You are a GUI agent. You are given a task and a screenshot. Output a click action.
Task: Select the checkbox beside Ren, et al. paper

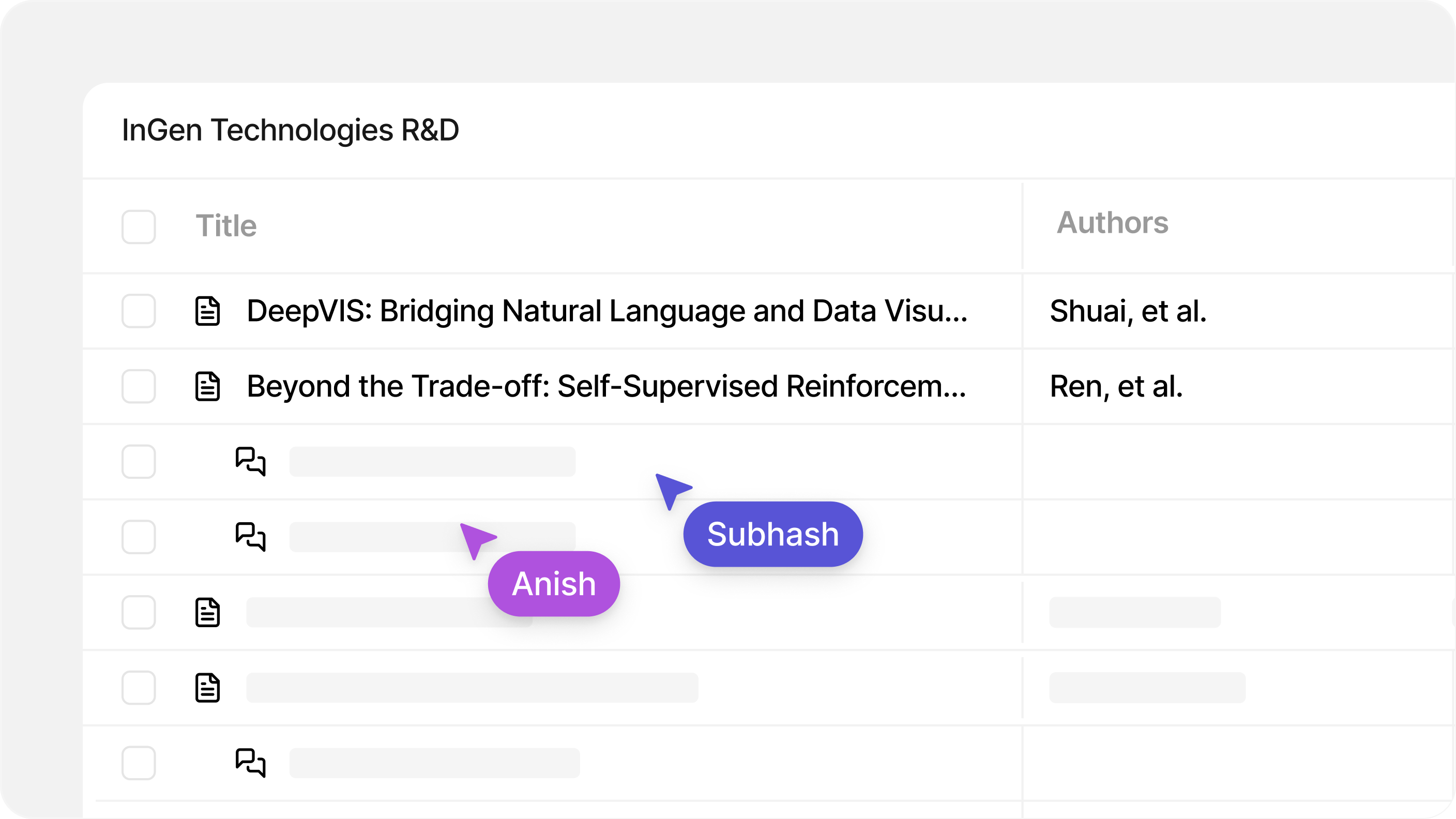(x=139, y=387)
